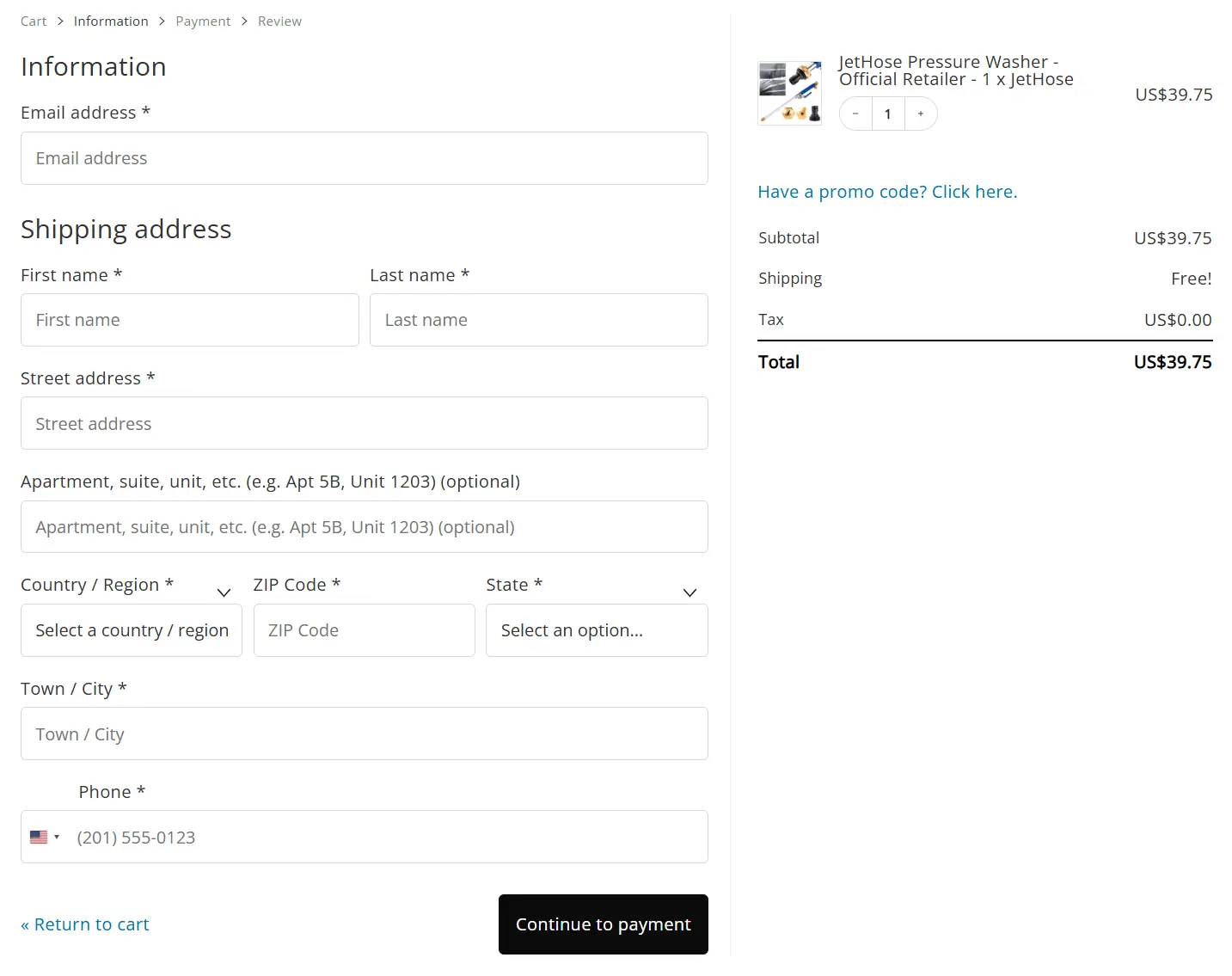Select the ZIP Code field
Image resolution: width=1232 pixels, height=976 pixels.
tap(364, 630)
